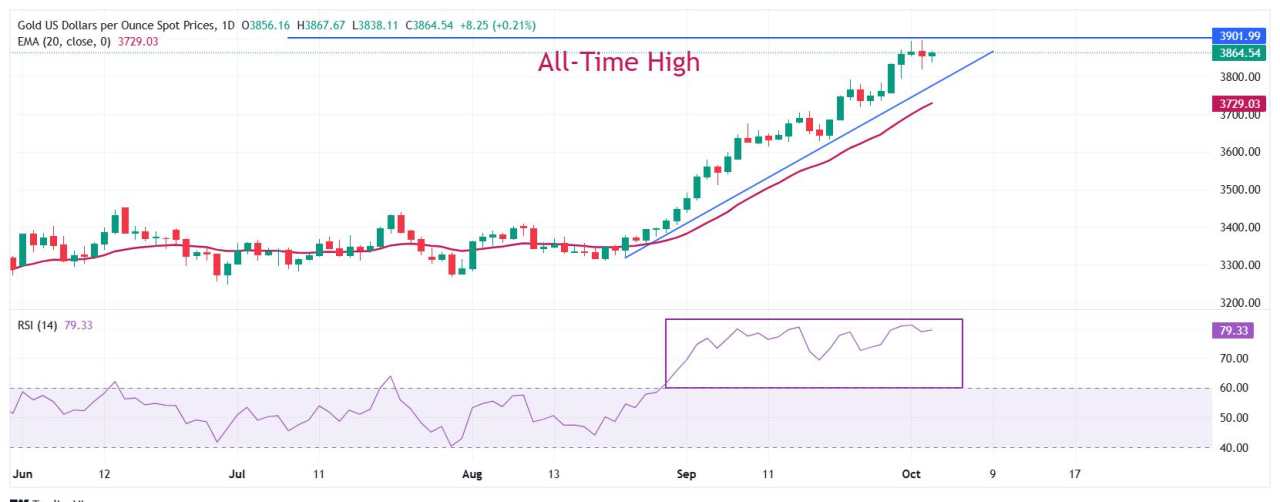
Task: Select the EMA (20, close, 0) indicator label
Action: tap(66, 41)
